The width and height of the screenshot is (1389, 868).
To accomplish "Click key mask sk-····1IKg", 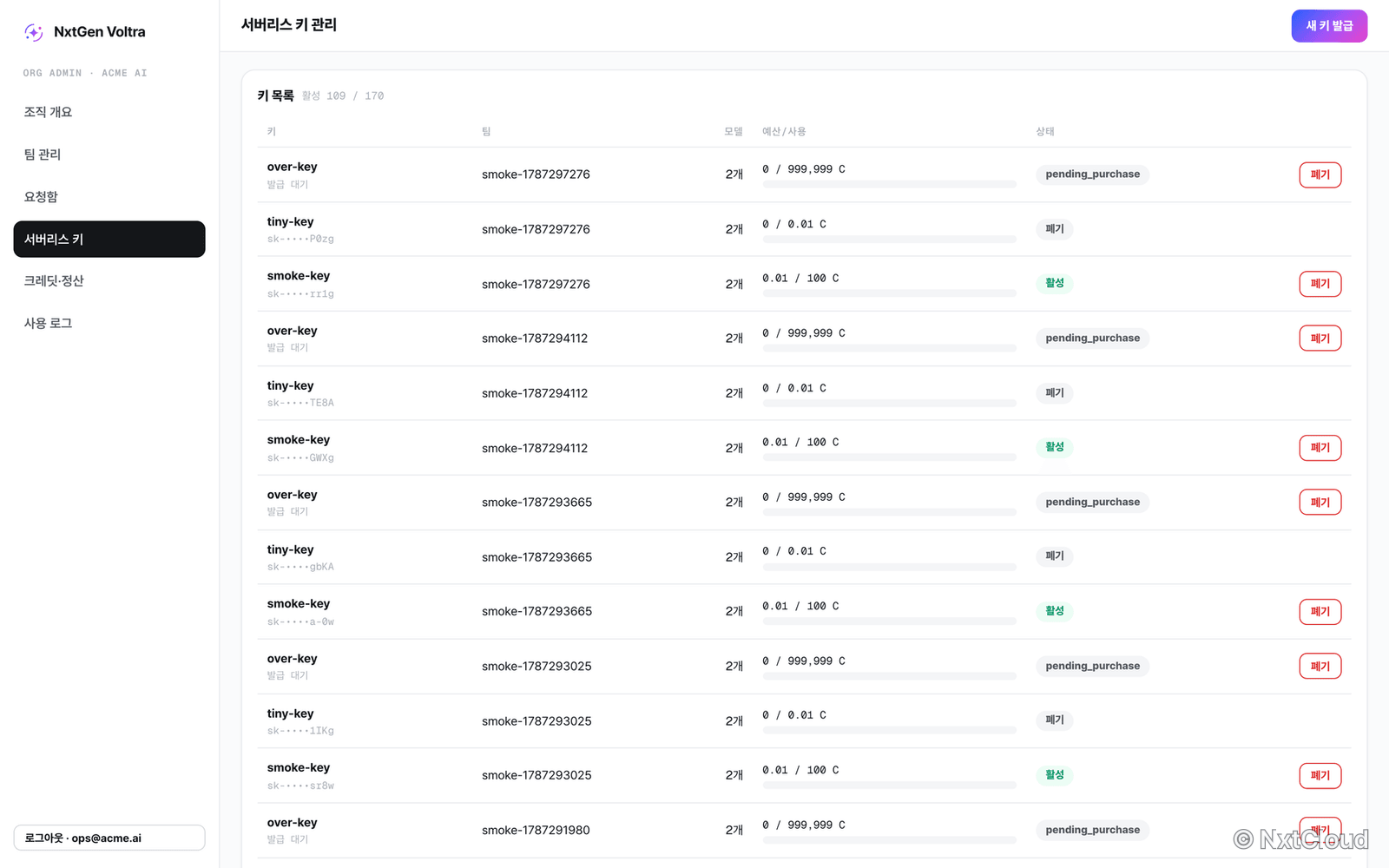I will coord(300,731).
